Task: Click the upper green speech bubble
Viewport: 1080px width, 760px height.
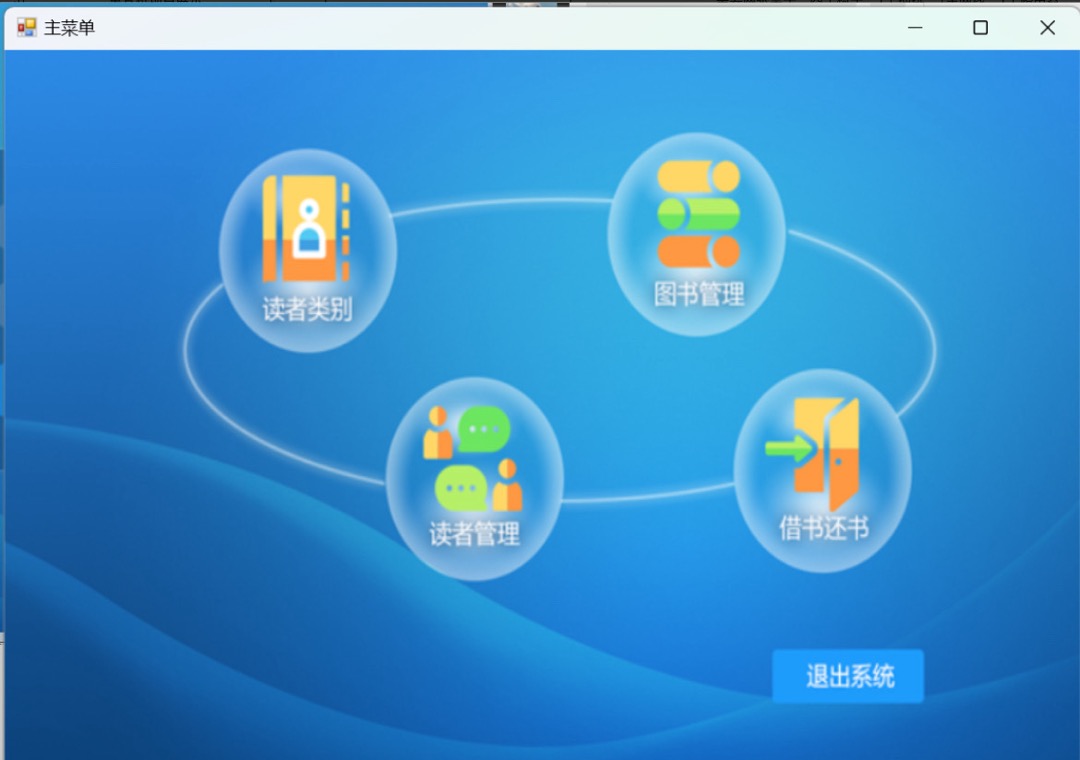Action: click(485, 429)
